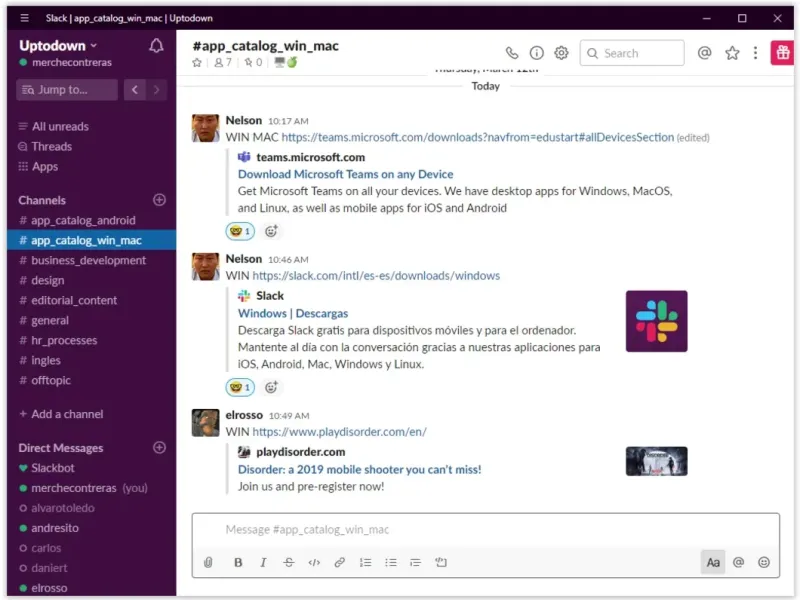Open the What's New gift icon
Image resolution: width=800 pixels, height=600 pixels.
coord(783,53)
